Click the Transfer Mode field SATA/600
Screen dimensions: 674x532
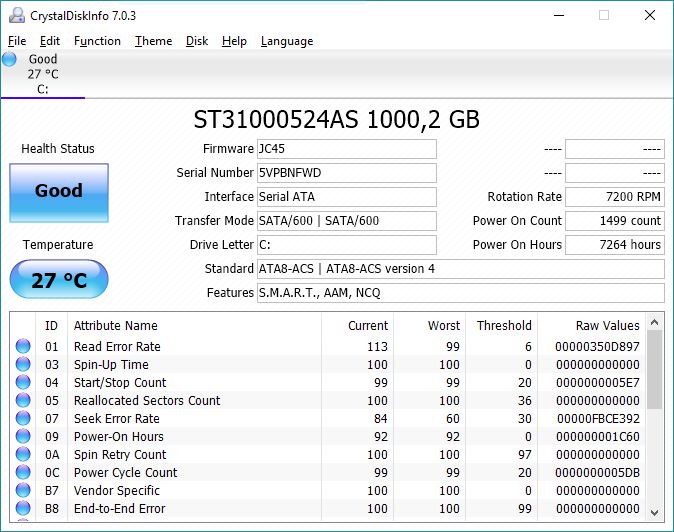click(x=347, y=221)
